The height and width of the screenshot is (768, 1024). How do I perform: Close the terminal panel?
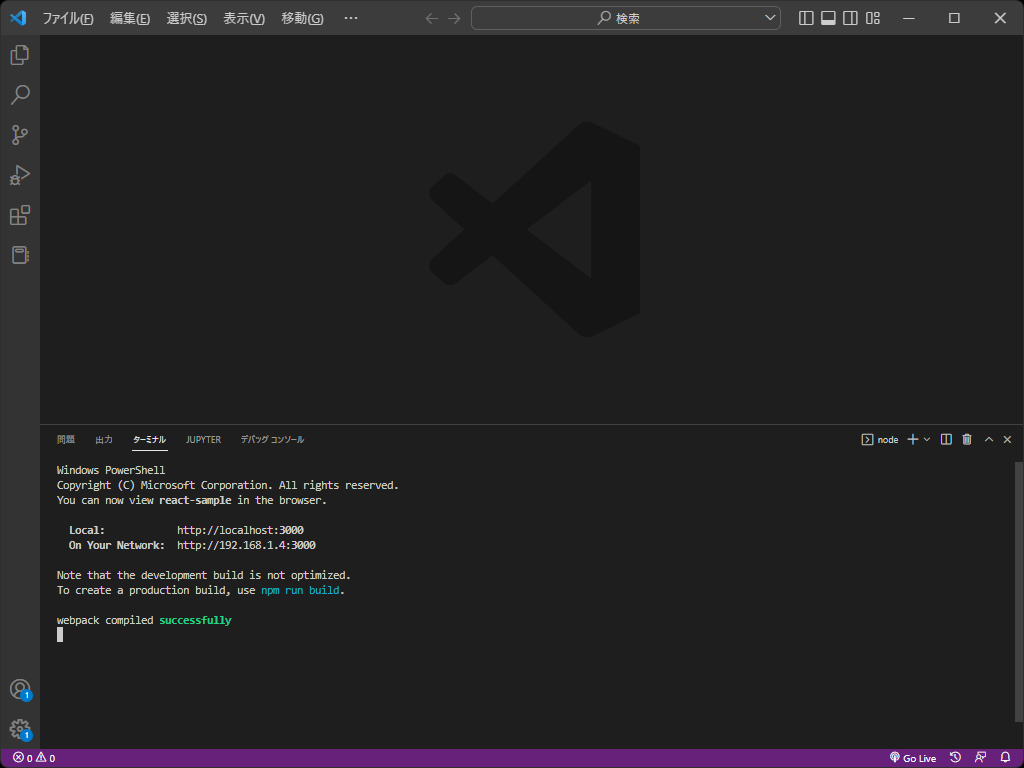click(1007, 440)
